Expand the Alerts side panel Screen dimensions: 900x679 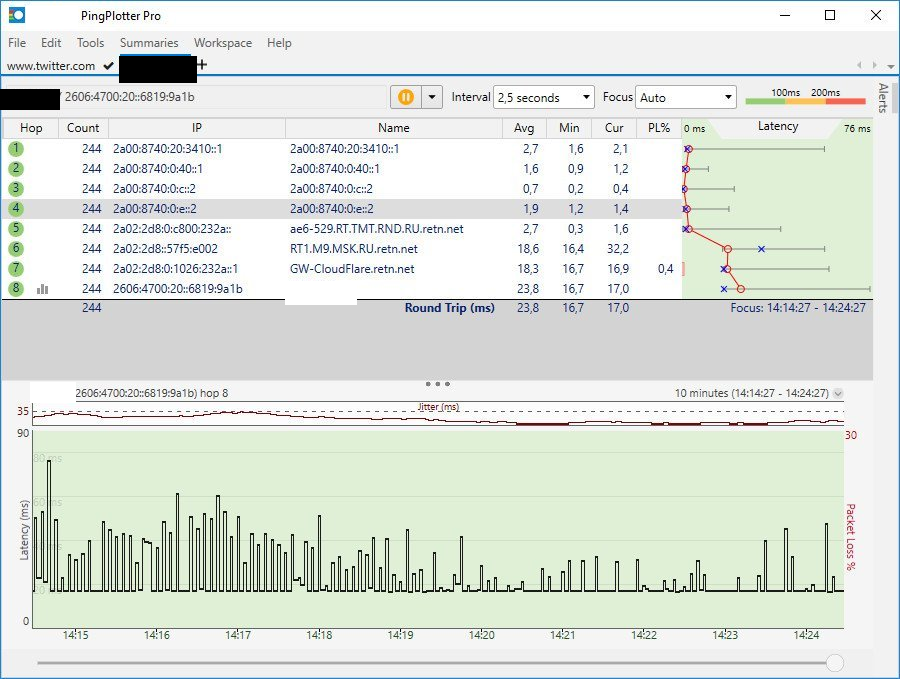point(883,98)
